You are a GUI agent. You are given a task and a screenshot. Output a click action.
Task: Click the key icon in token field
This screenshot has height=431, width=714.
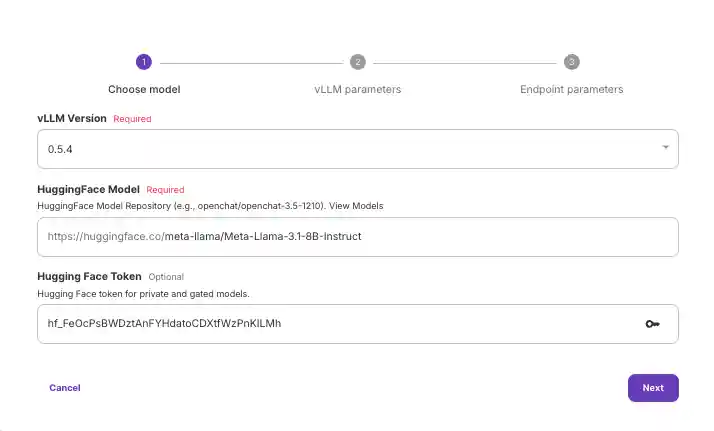click(652, 324)
